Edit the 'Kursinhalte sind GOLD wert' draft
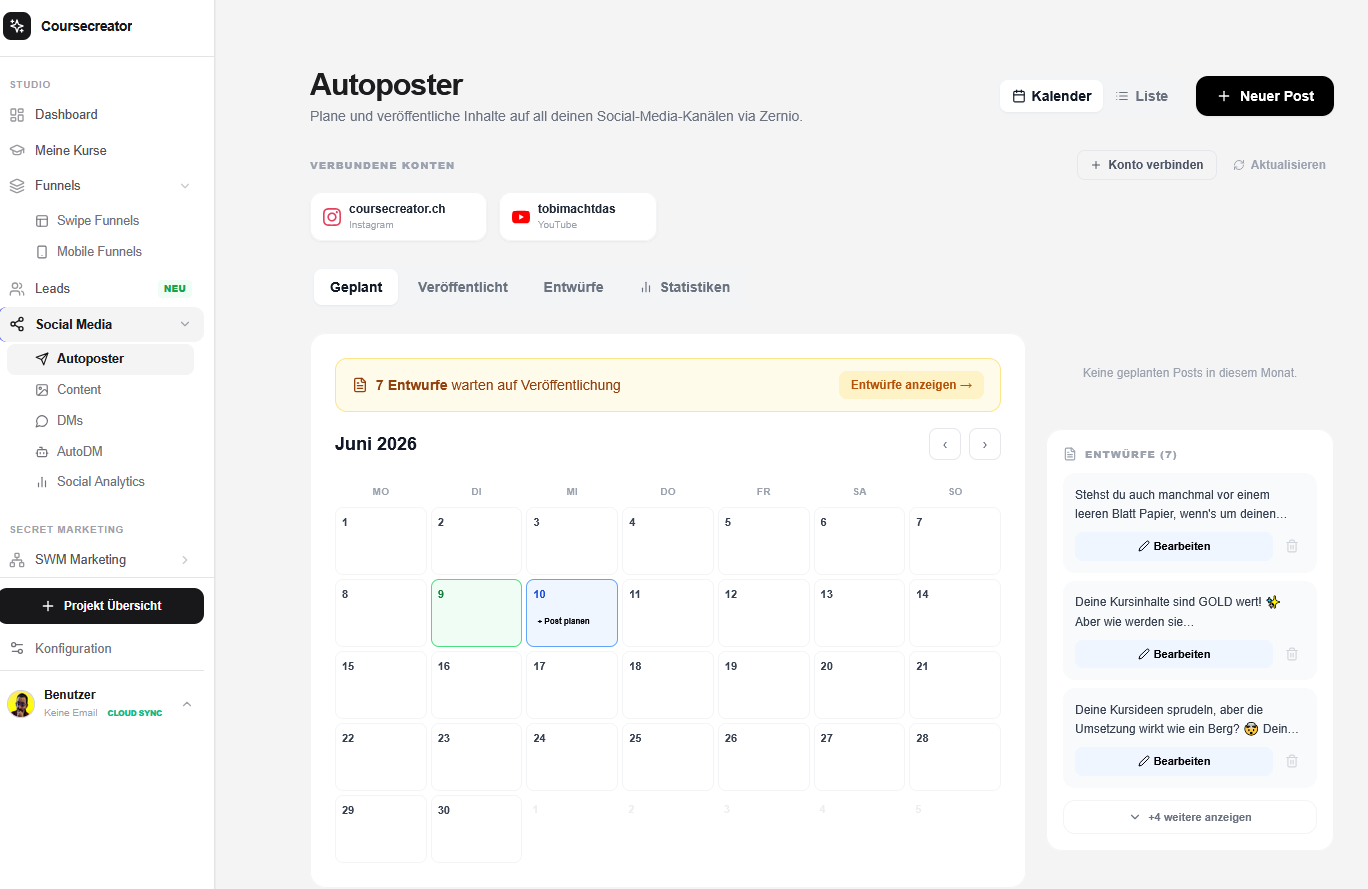Viewport: 1368px width, 889px height. click(1174, 654)
